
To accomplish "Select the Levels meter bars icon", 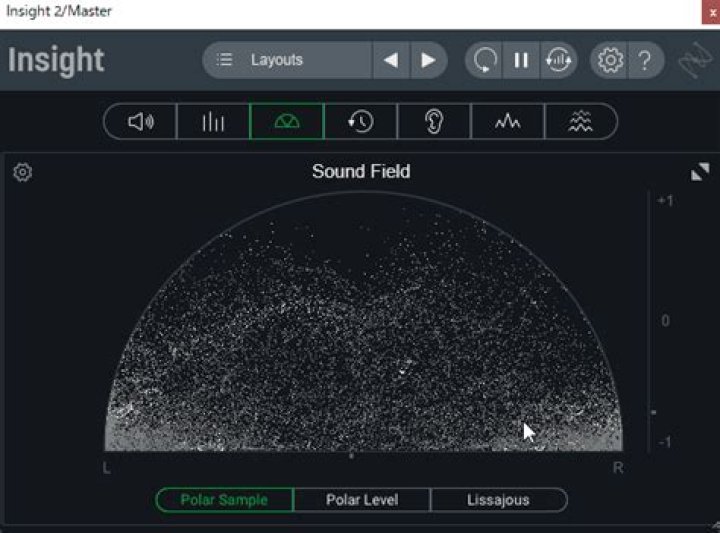I will point(213,122).
